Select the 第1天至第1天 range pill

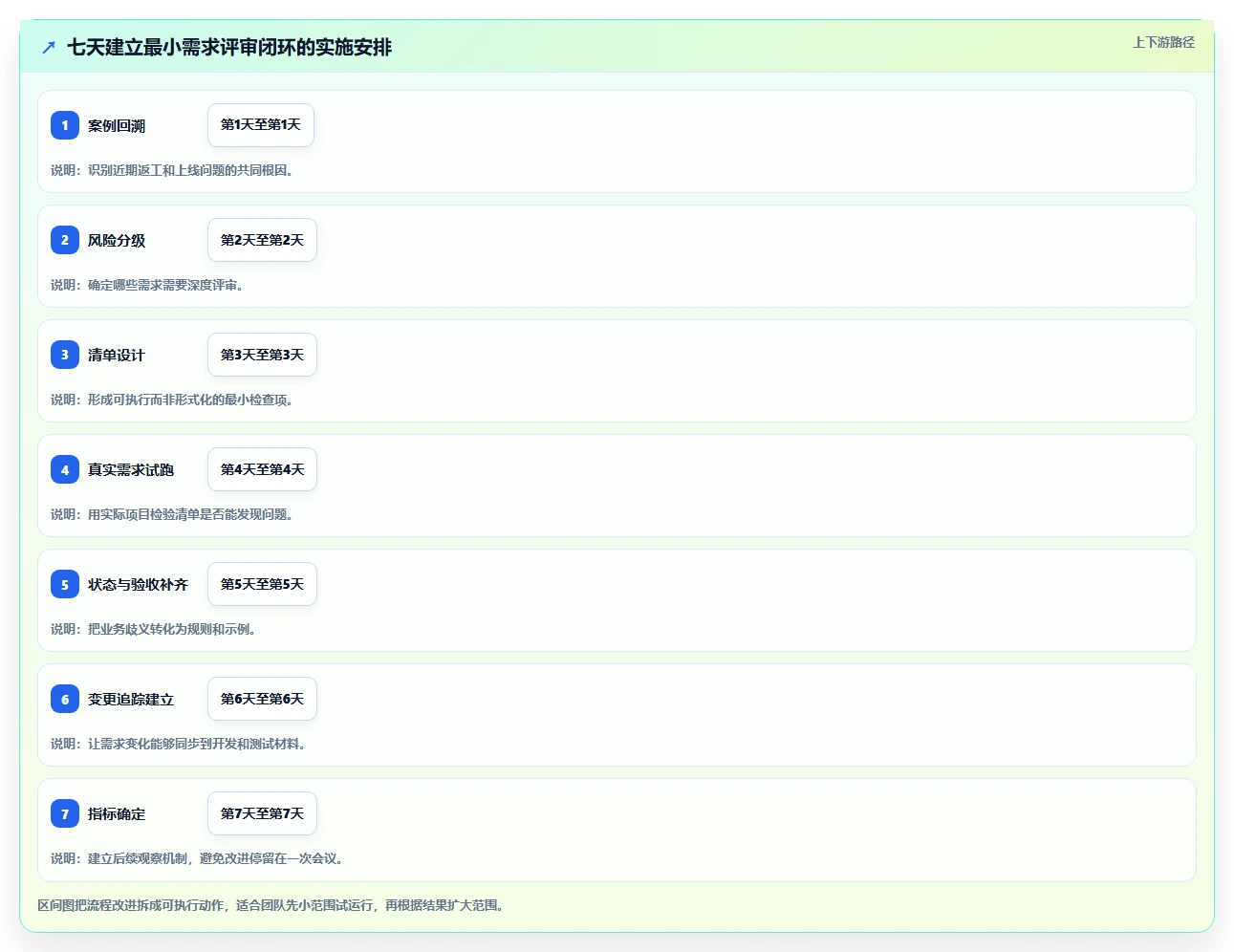pos(261,125)
